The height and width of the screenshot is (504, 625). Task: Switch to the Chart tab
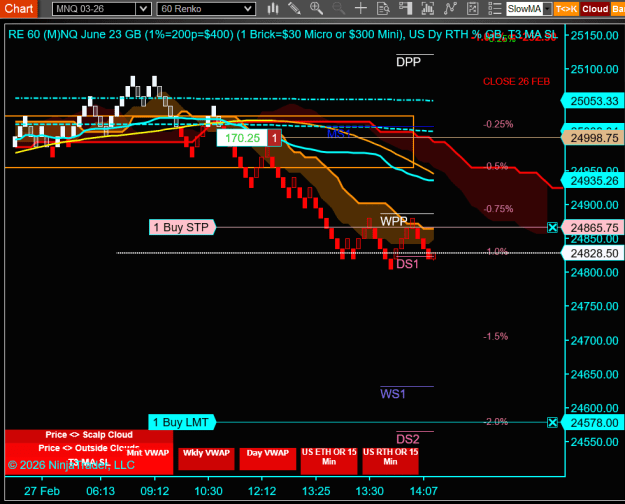point(19,8)
